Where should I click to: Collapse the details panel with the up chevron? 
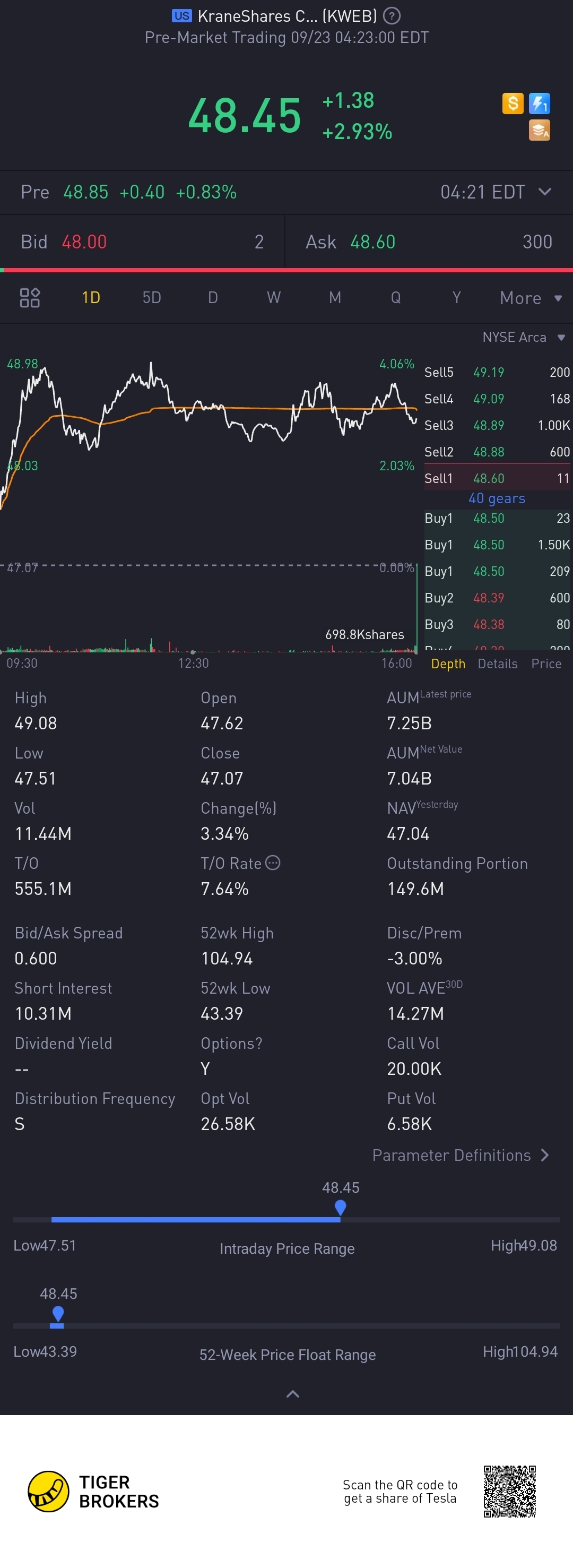(292, 1394)
